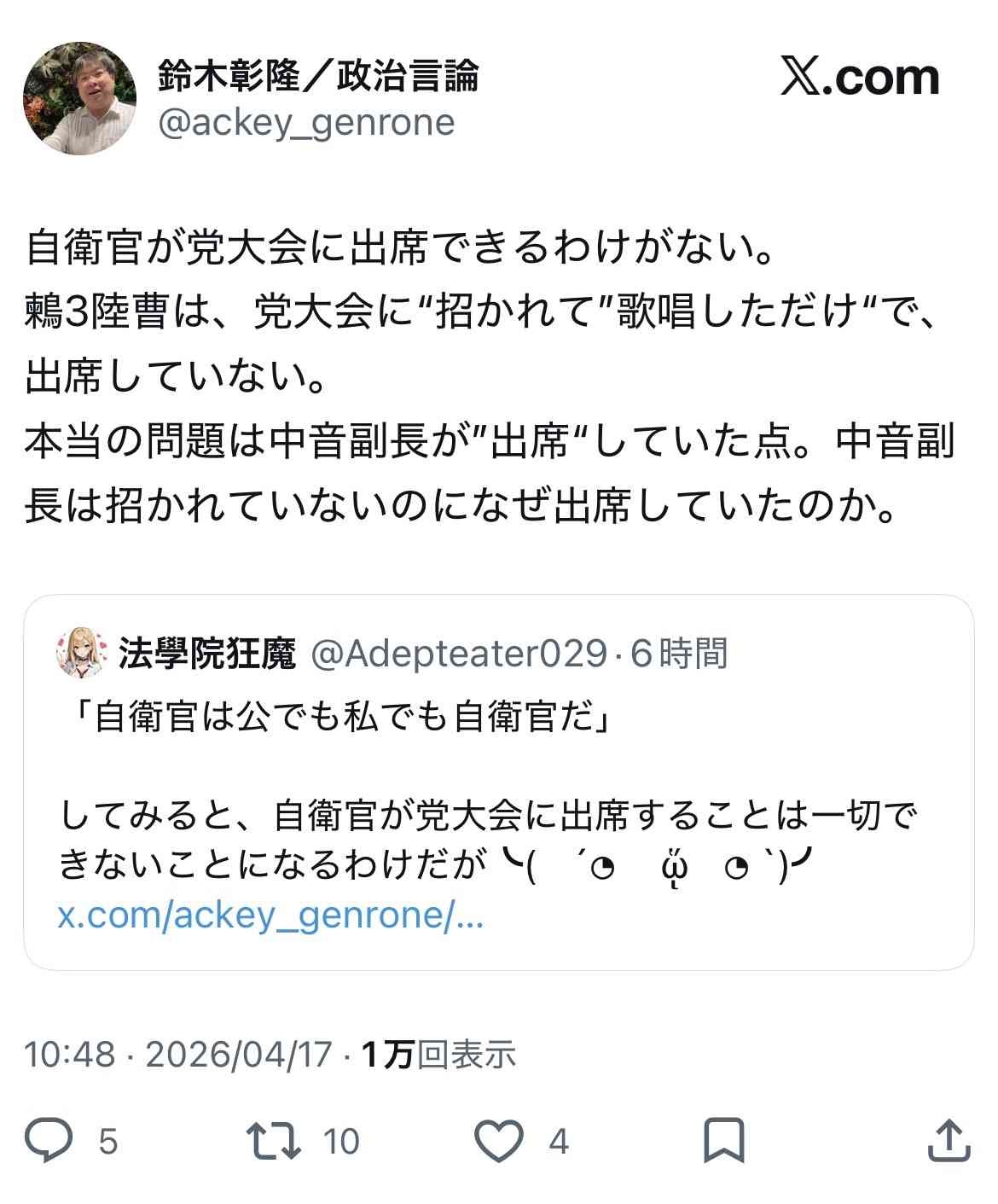Viewport: 998px width, 1204px height.
Task: Like the post with heart icon
Action: 498,1141
